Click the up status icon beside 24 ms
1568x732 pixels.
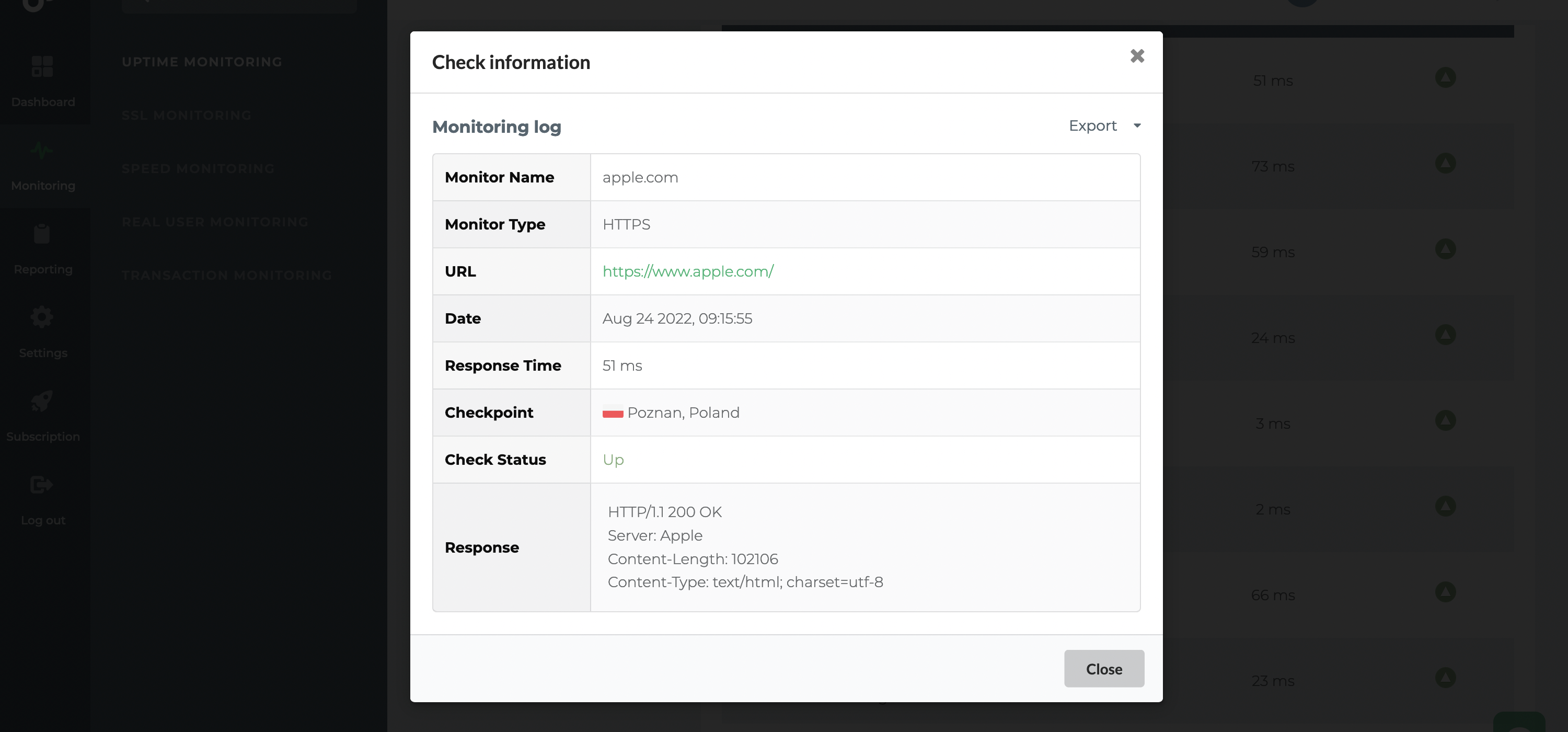point(1445,334)
